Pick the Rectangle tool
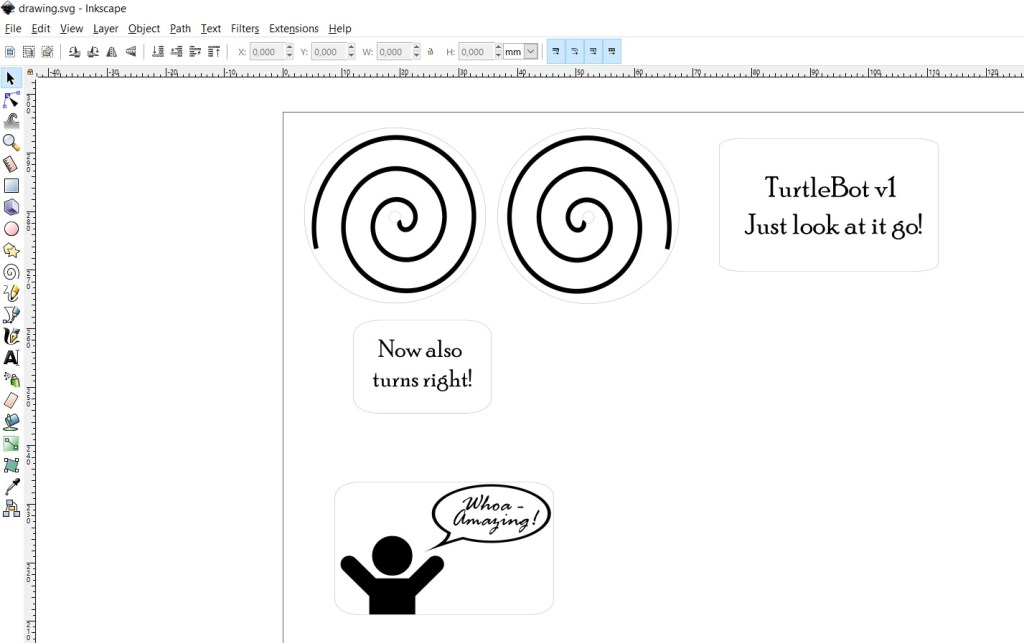1024x643 pixels. [x=11, y=186]
